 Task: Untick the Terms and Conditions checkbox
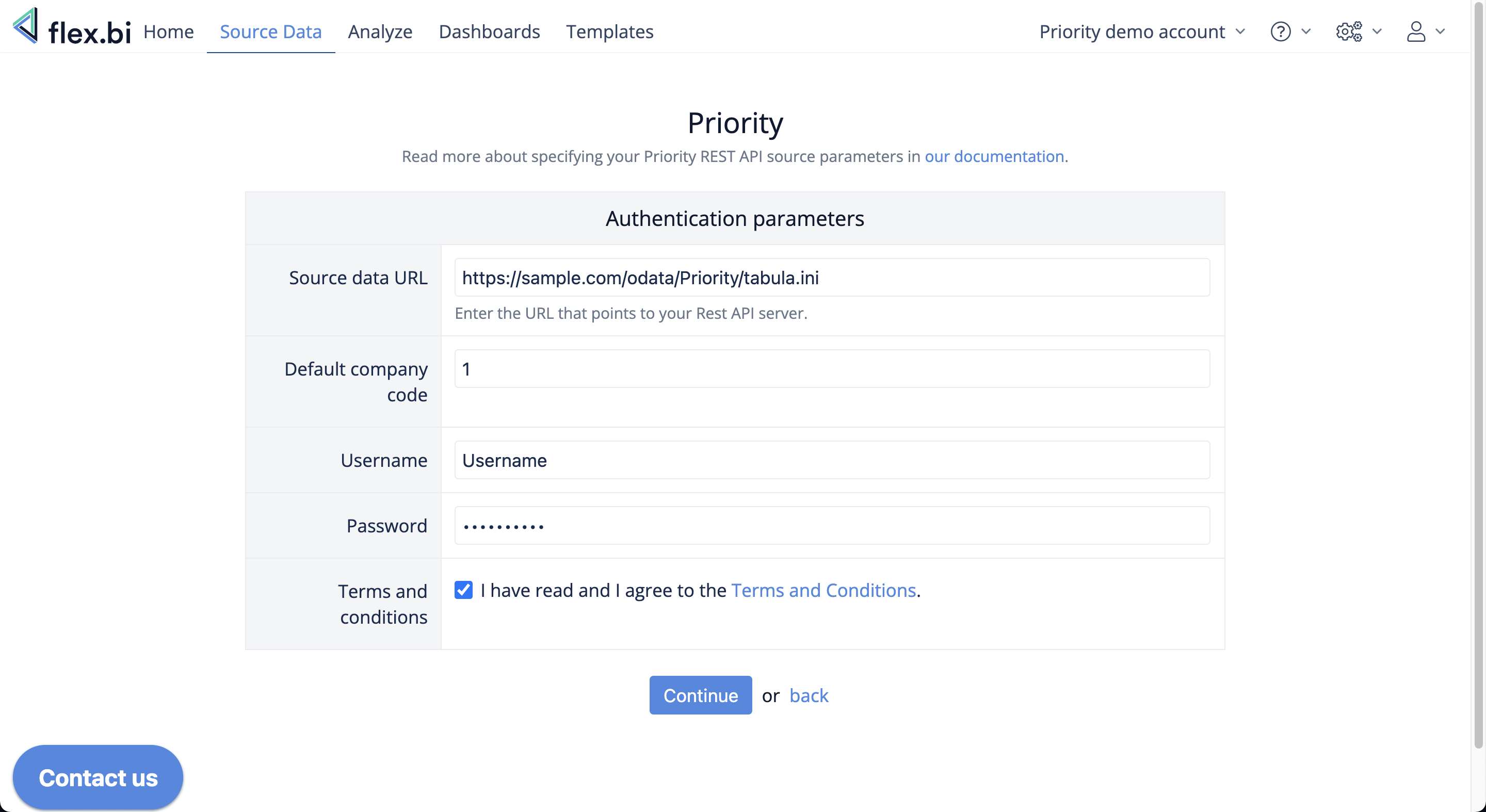463,590
